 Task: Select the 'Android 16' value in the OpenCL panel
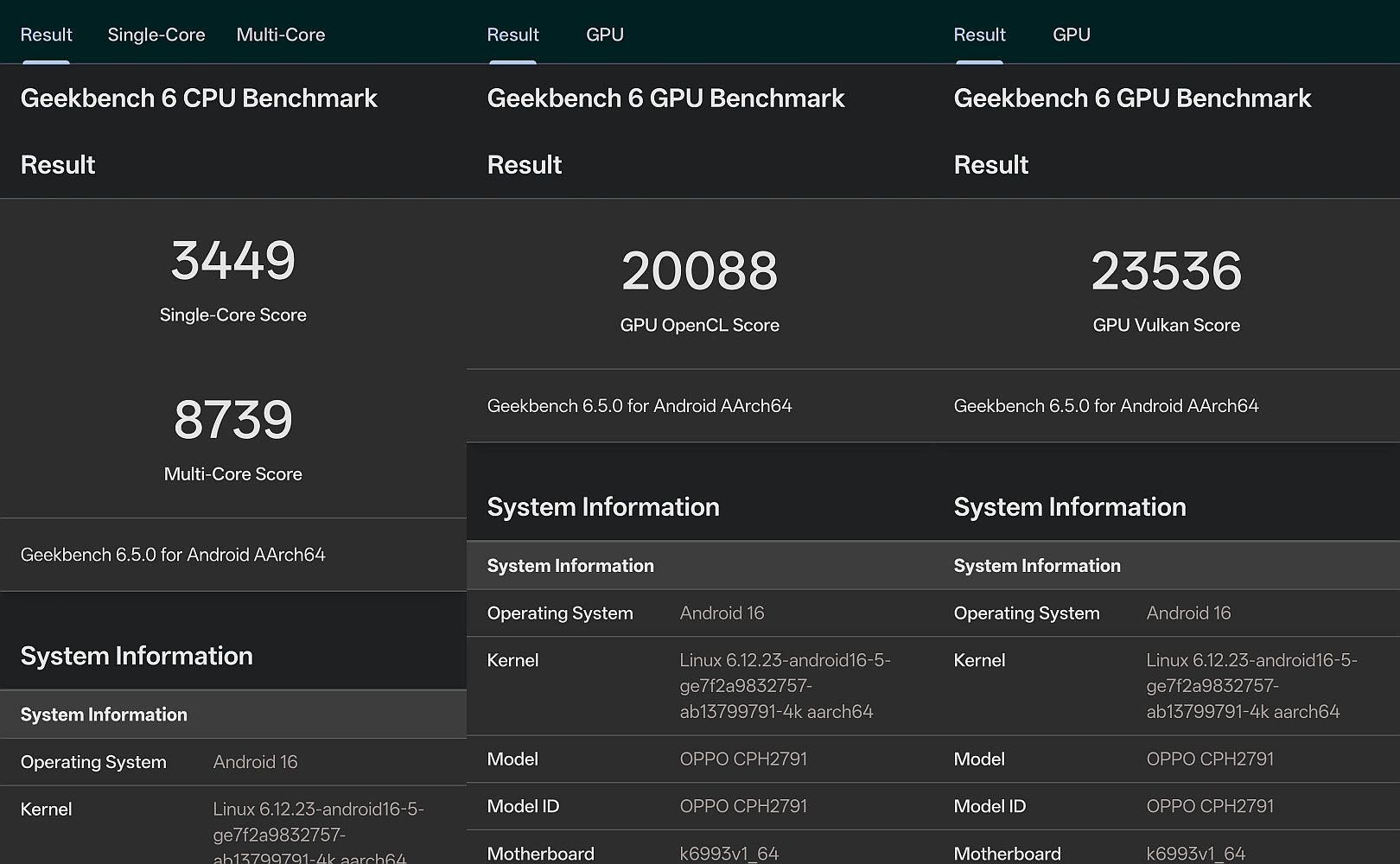click(722, 613)
